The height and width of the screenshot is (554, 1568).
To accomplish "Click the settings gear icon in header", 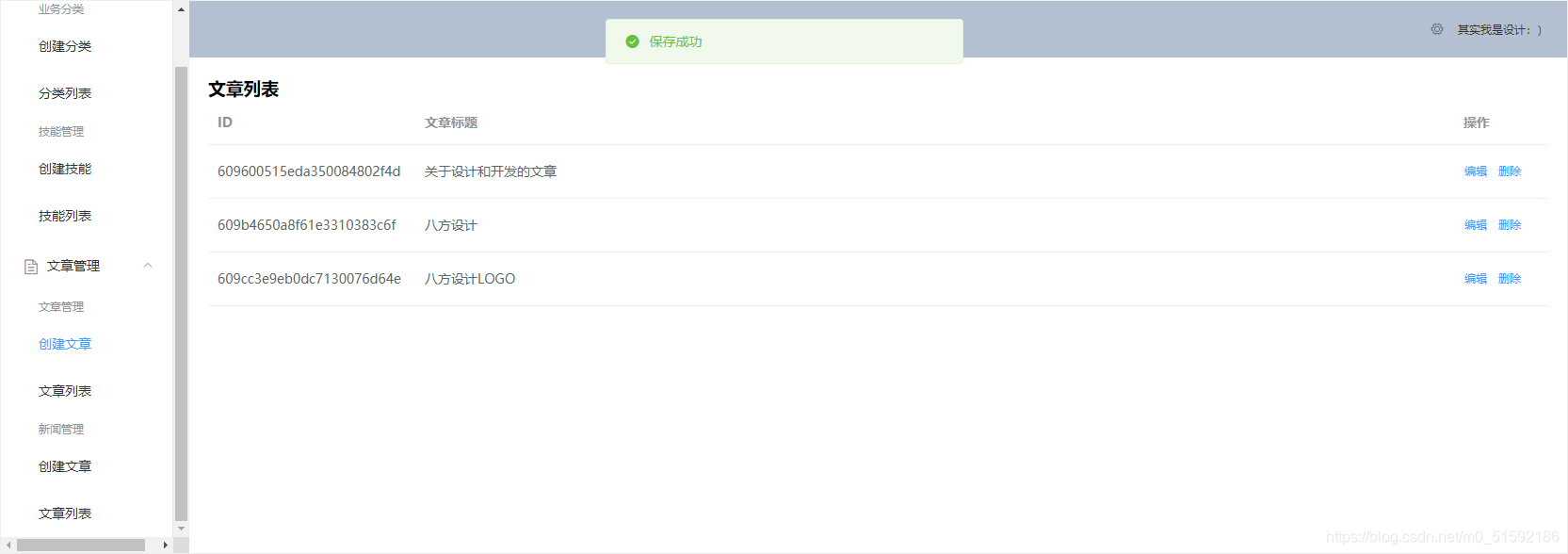I will (1437, 29).
